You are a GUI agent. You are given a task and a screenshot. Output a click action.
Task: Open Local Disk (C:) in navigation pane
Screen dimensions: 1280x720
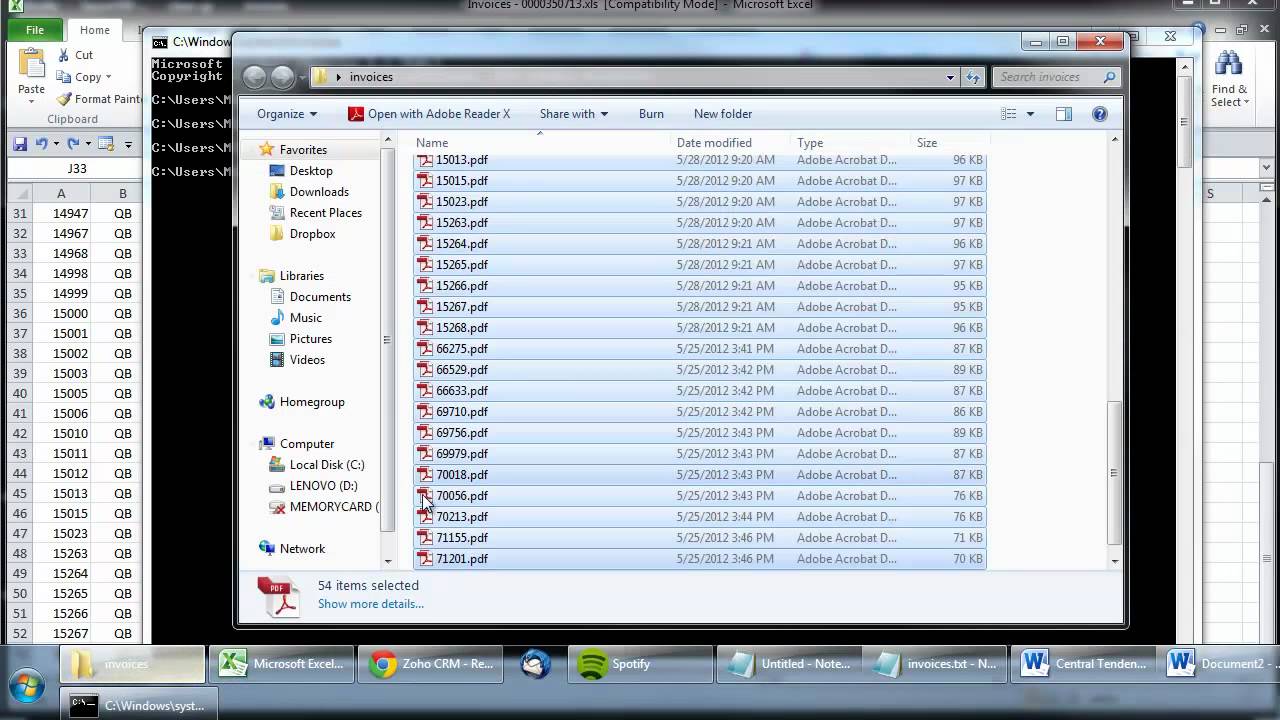tap(326, 465)
